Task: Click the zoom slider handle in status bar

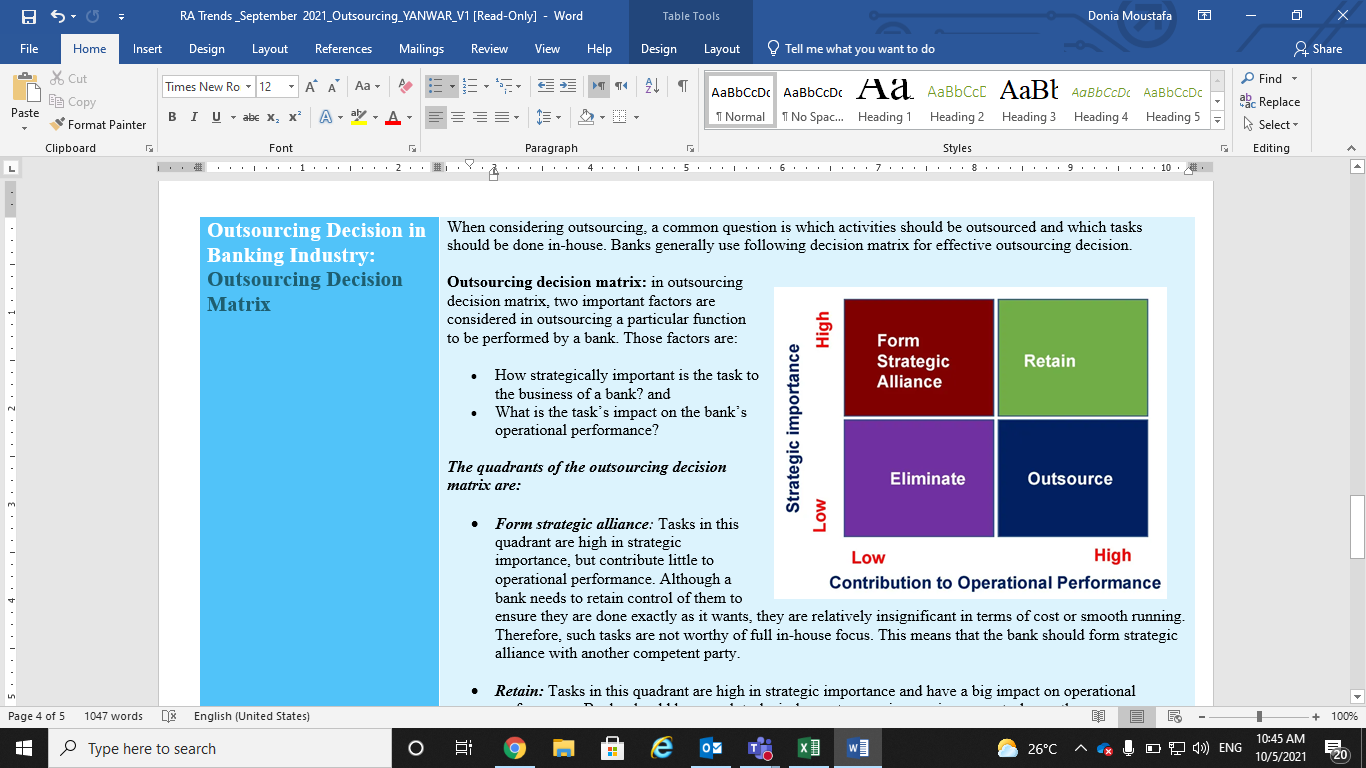Action: [x=1259, y=716]
